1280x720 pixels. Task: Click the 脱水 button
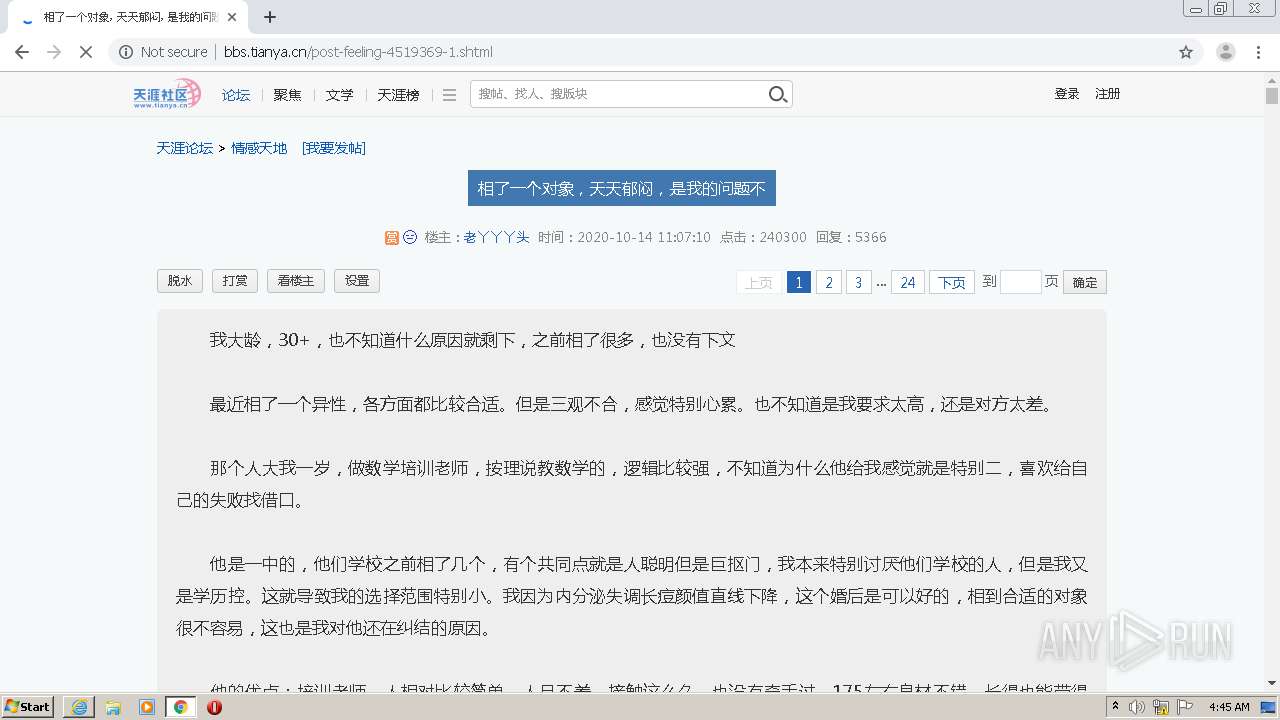point(180,281)
